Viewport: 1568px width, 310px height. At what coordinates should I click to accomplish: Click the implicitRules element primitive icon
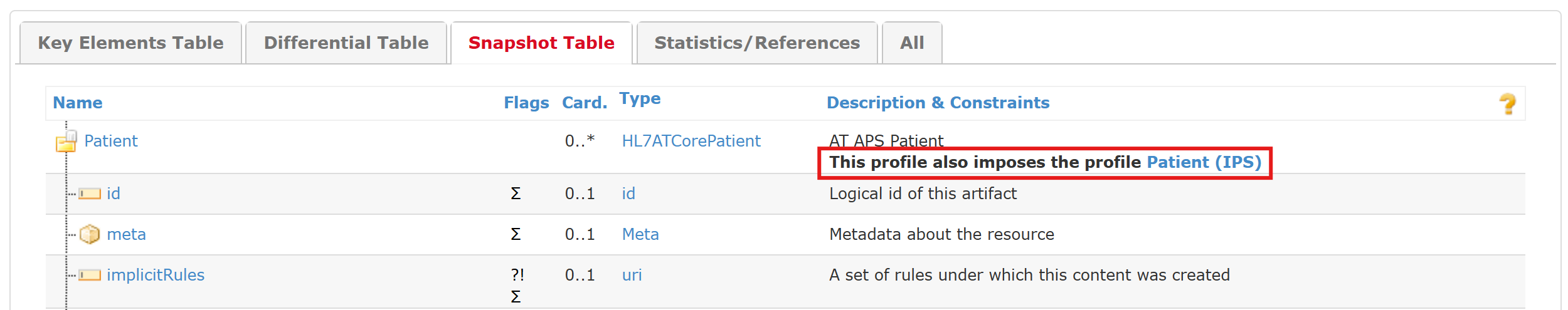(90, 275)
